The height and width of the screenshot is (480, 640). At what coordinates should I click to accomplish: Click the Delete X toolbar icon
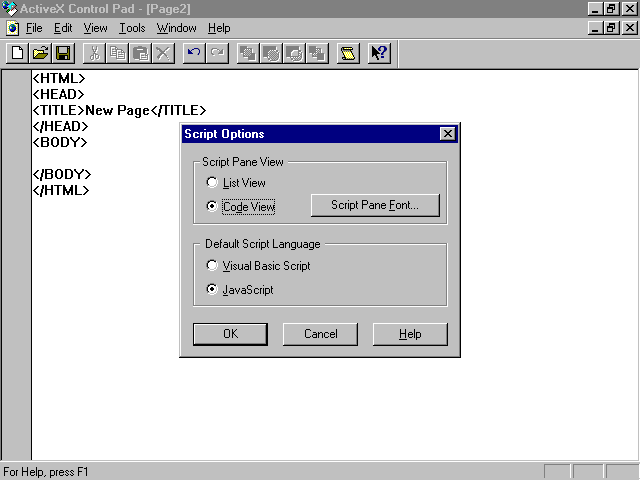click(x=162, y=53)
